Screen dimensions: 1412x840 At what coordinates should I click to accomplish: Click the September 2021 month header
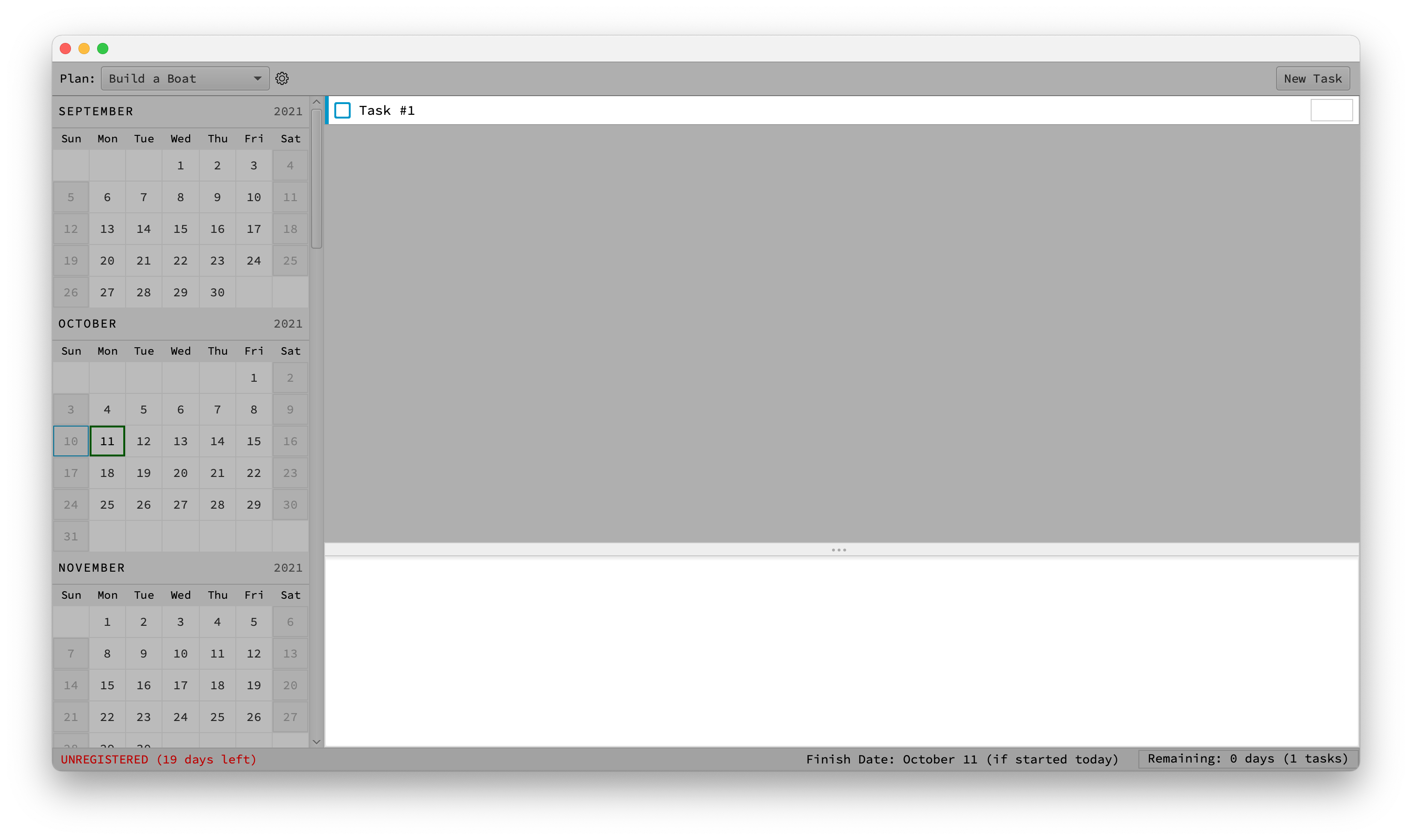(x=181, y=111)
